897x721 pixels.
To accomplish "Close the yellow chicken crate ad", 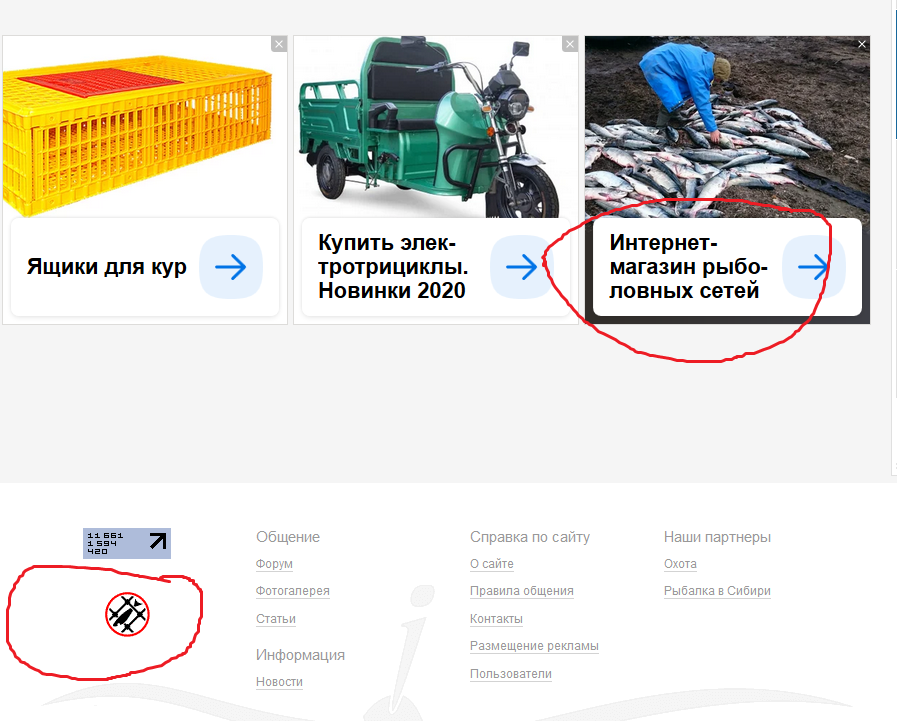I will click(279, 44).
